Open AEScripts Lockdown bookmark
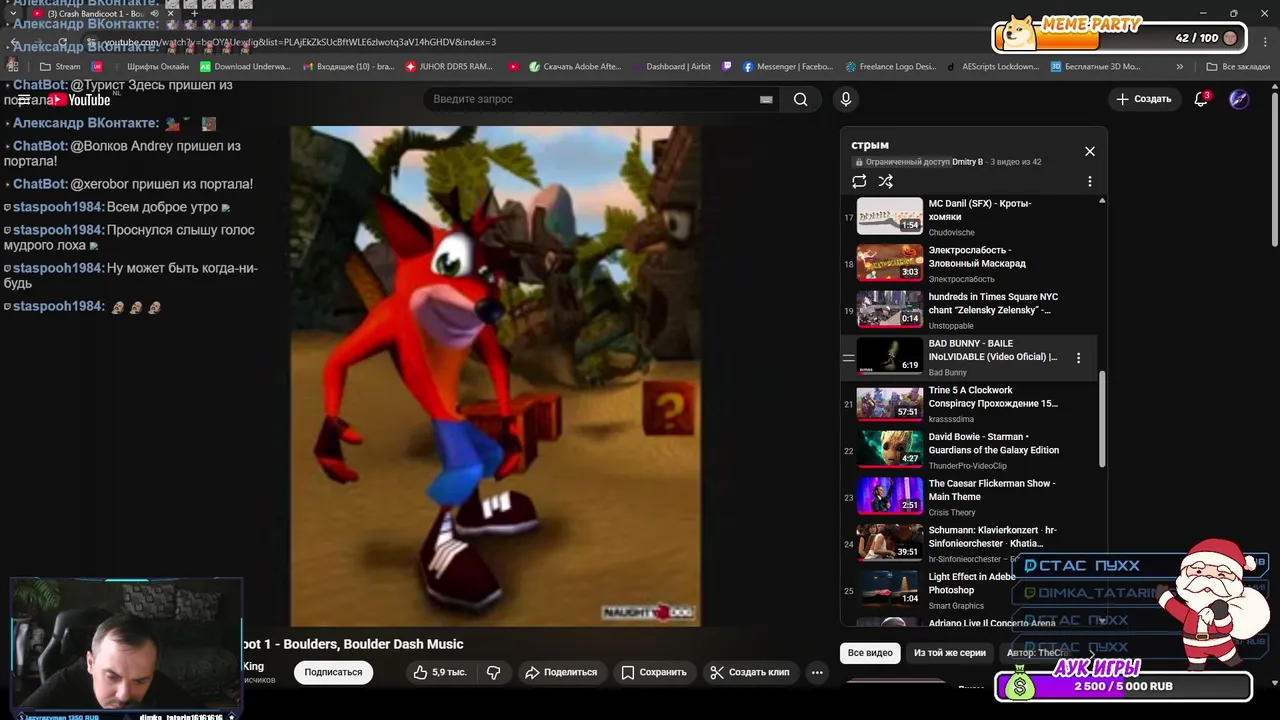Viewport: 1280px width, 720px height. 993,67
